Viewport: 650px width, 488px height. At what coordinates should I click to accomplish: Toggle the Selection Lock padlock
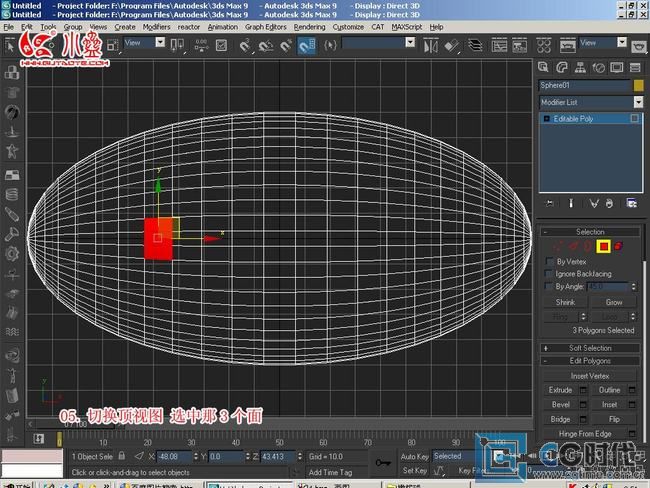[x=121, y=456]
